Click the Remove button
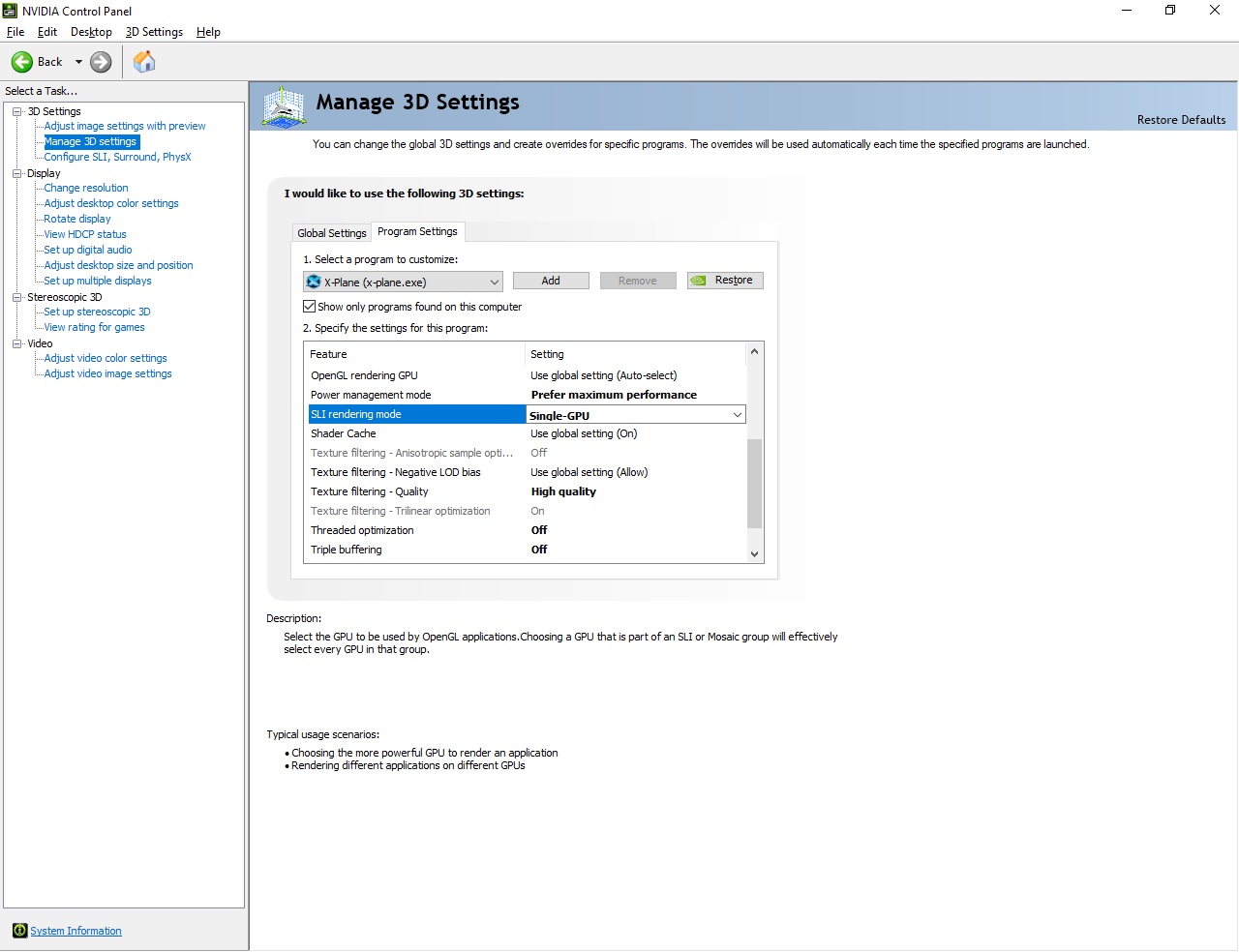 point(638,281)
